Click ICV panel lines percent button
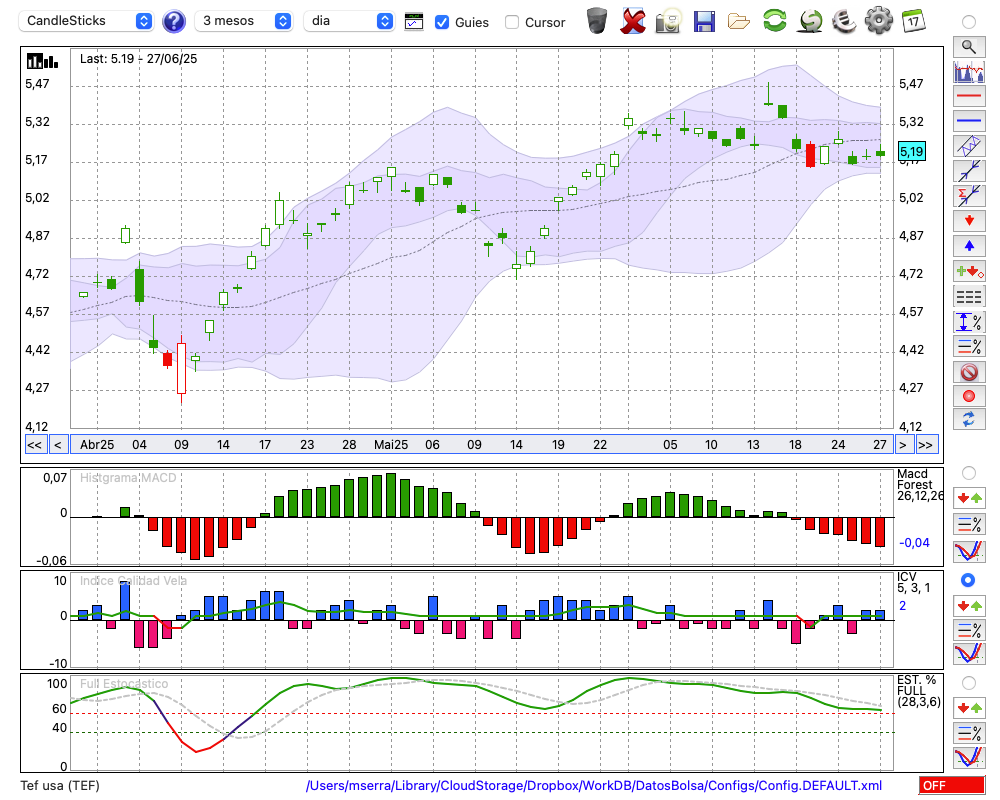1000x800 pixels. [969, 630]
